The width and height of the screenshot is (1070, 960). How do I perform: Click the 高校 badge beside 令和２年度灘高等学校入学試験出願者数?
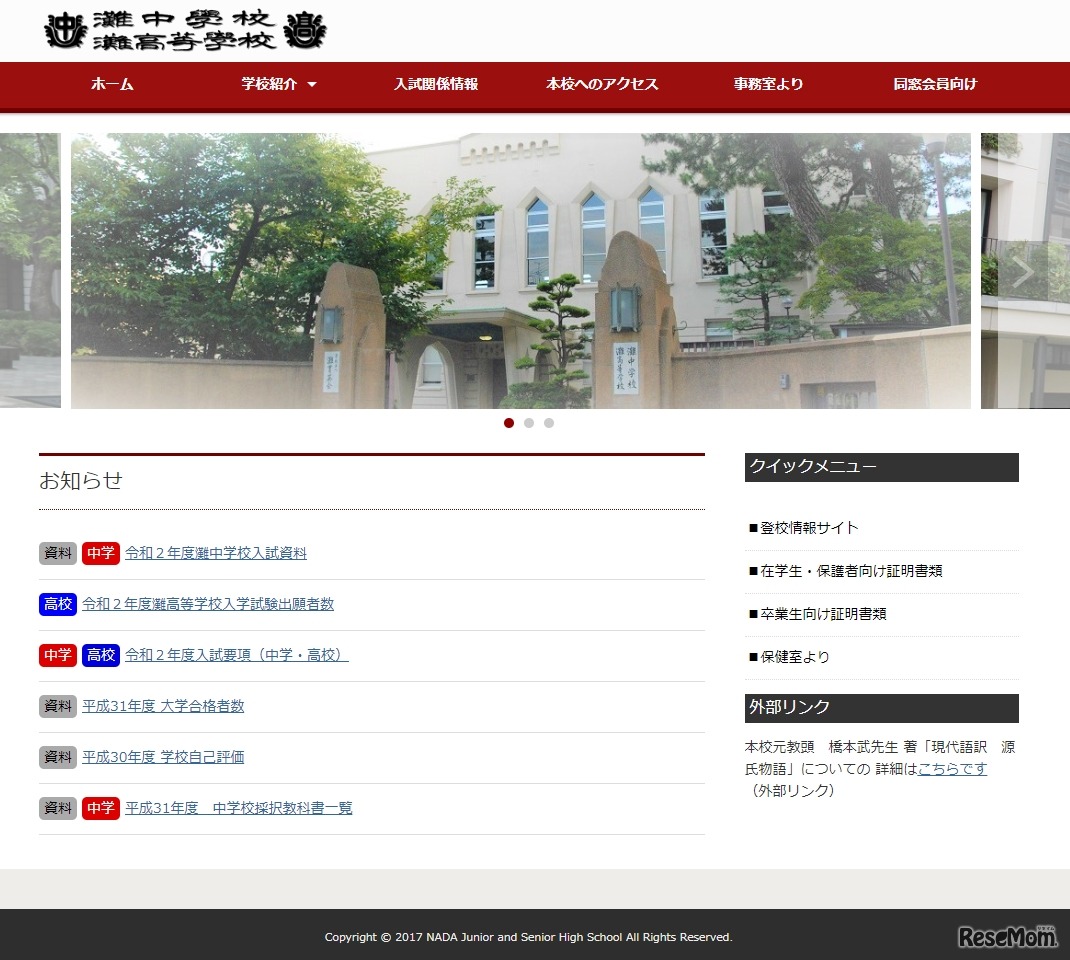pyautogui.click(x=57, y=603)
